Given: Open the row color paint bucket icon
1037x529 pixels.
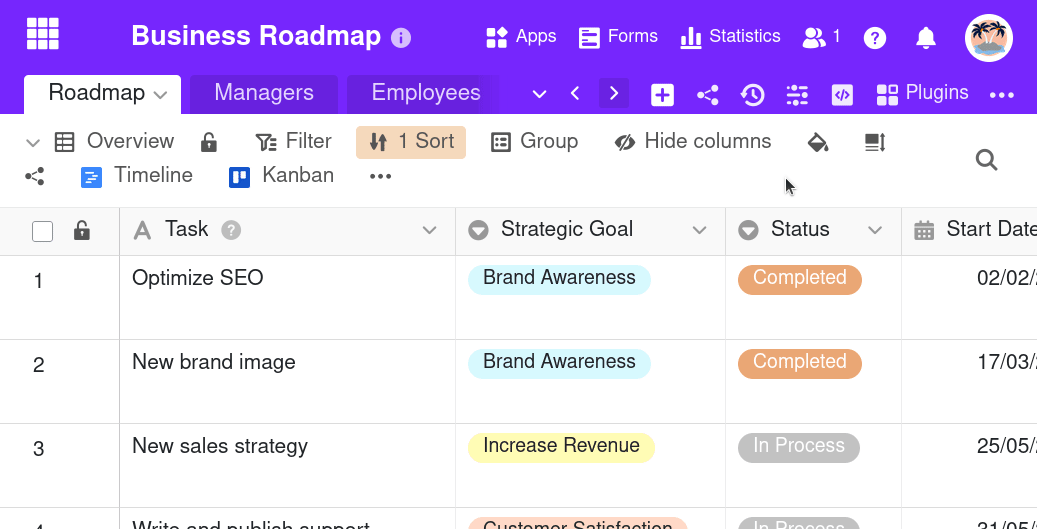Looking at the screenshot, I should click(x=818, y=142).
